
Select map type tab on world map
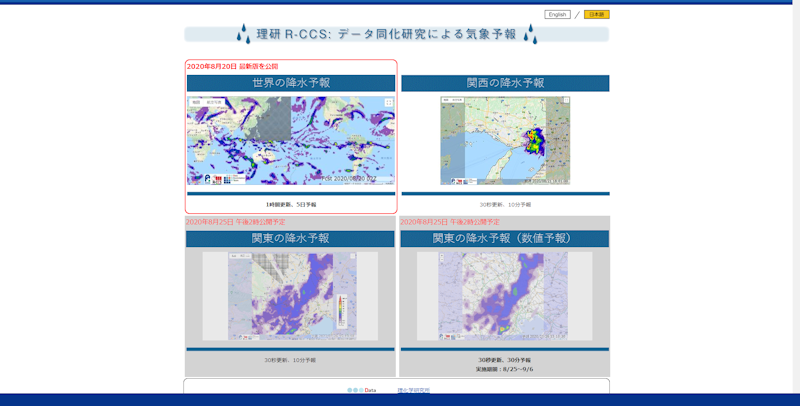197,102
